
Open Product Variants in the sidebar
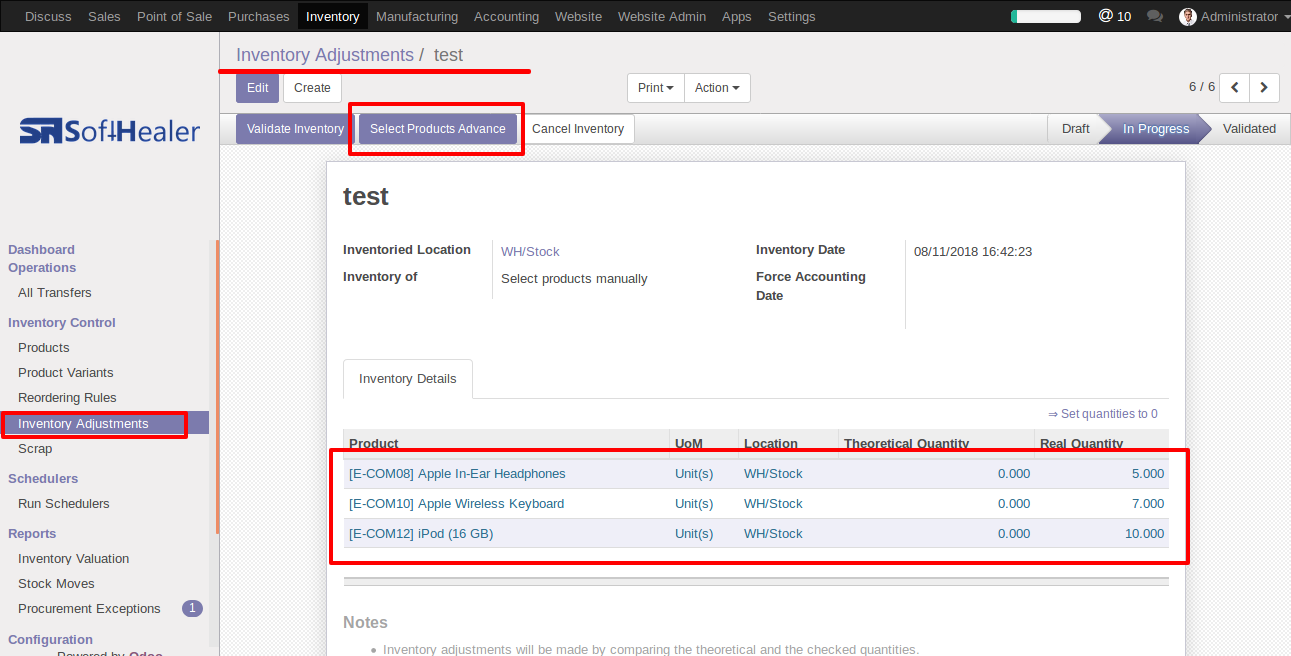coord(66,373)
